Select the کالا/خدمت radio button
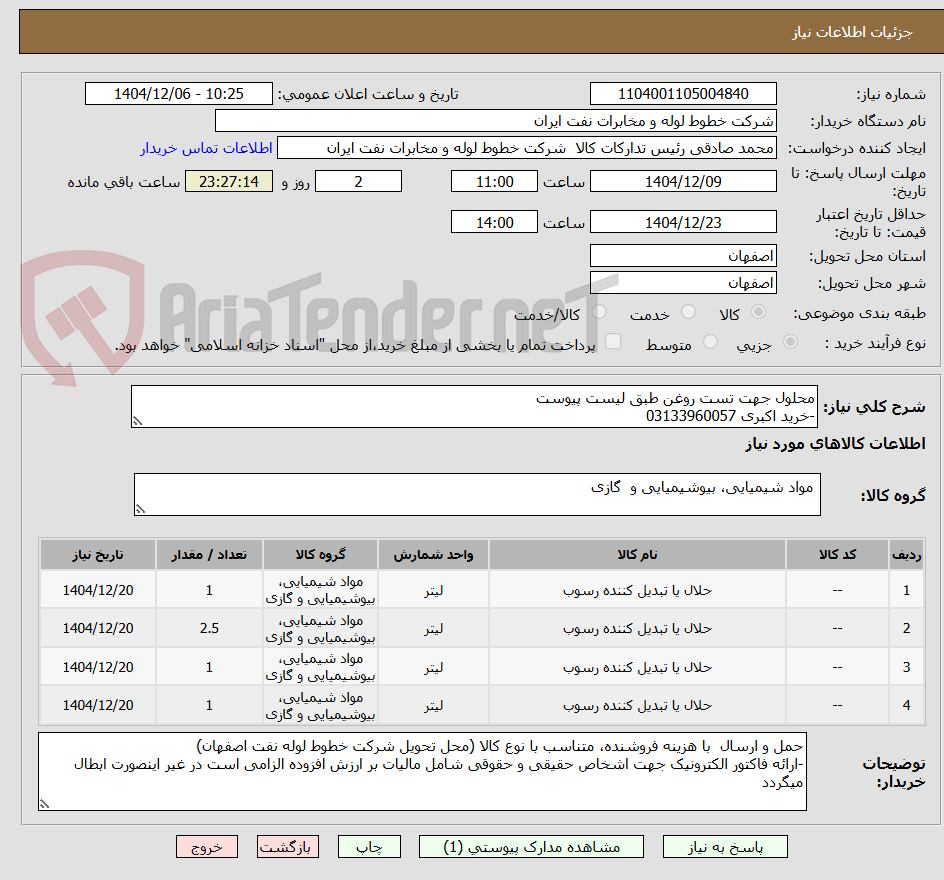Screen dimensions: 944x880 599,312
